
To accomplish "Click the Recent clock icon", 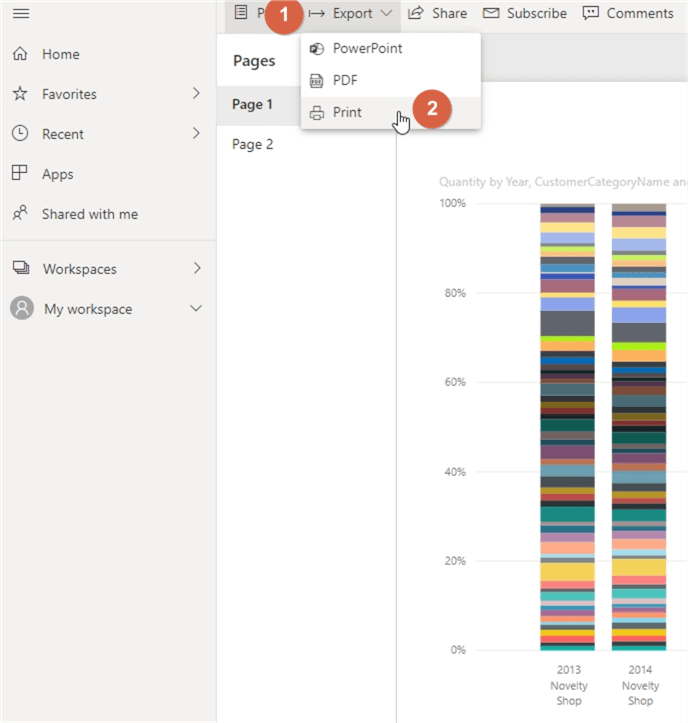I will (x=20, y=134).
